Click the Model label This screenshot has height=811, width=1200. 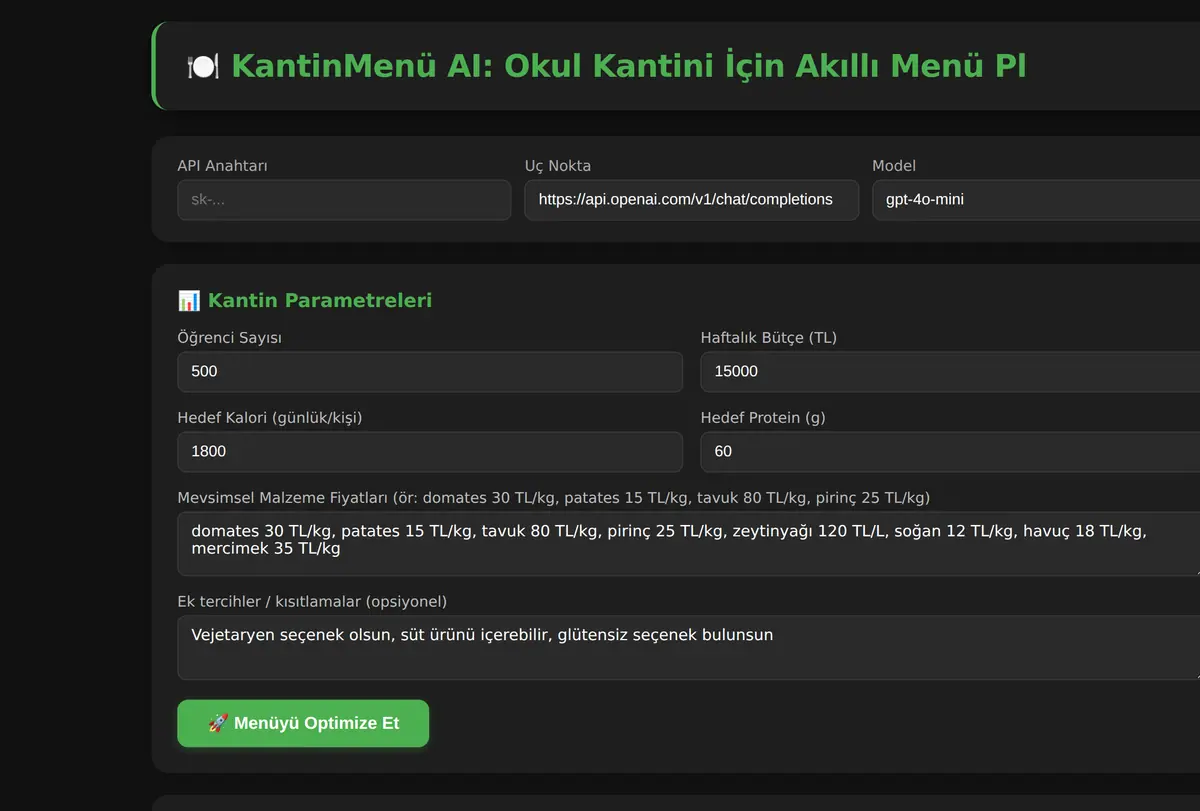click(x=894, y=166)
